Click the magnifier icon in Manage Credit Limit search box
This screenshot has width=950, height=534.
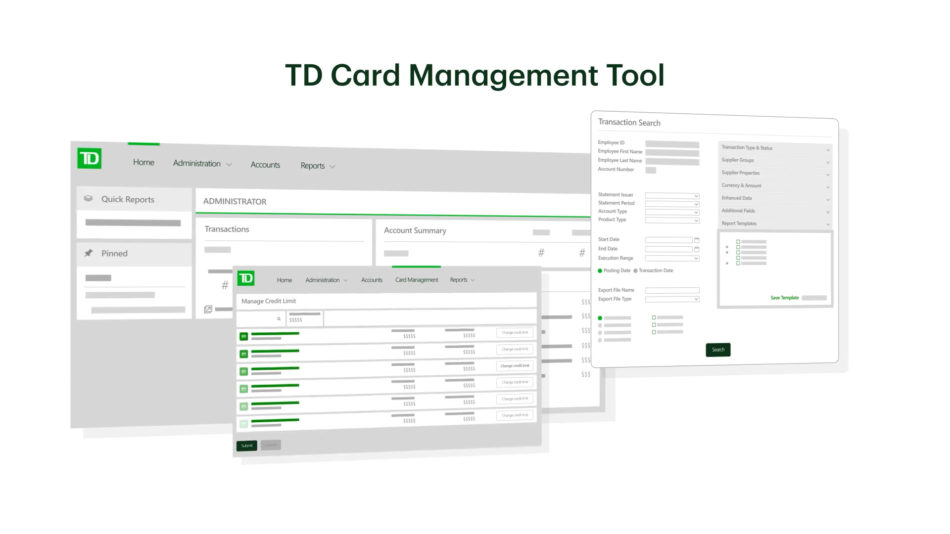point(279,319)
